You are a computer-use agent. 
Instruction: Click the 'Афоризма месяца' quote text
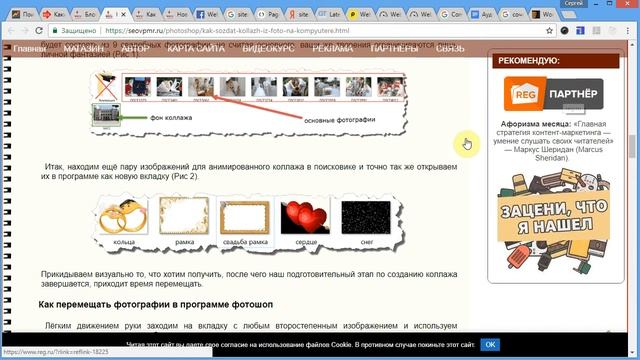pos(553,141)
